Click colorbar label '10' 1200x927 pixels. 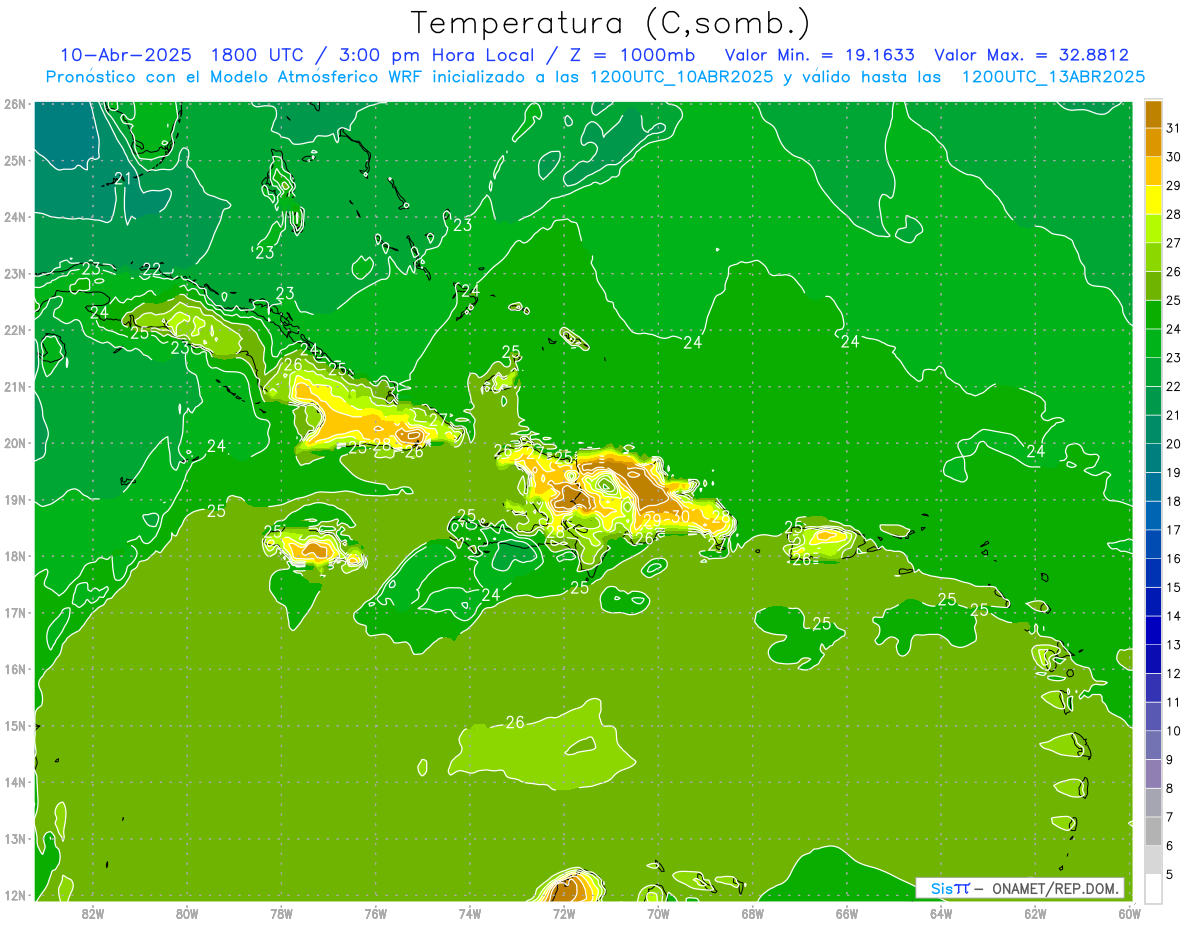pos(1173,731)
